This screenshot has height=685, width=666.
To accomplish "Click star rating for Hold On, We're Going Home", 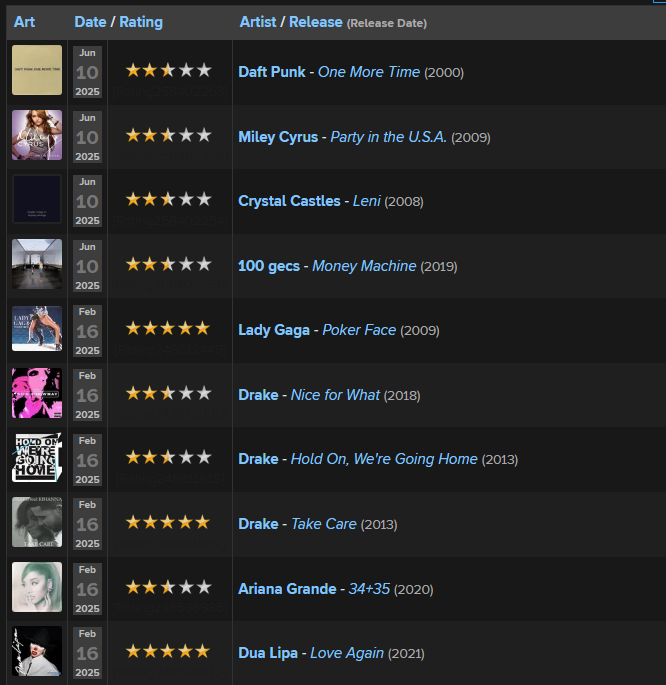I will coord(168,457).
